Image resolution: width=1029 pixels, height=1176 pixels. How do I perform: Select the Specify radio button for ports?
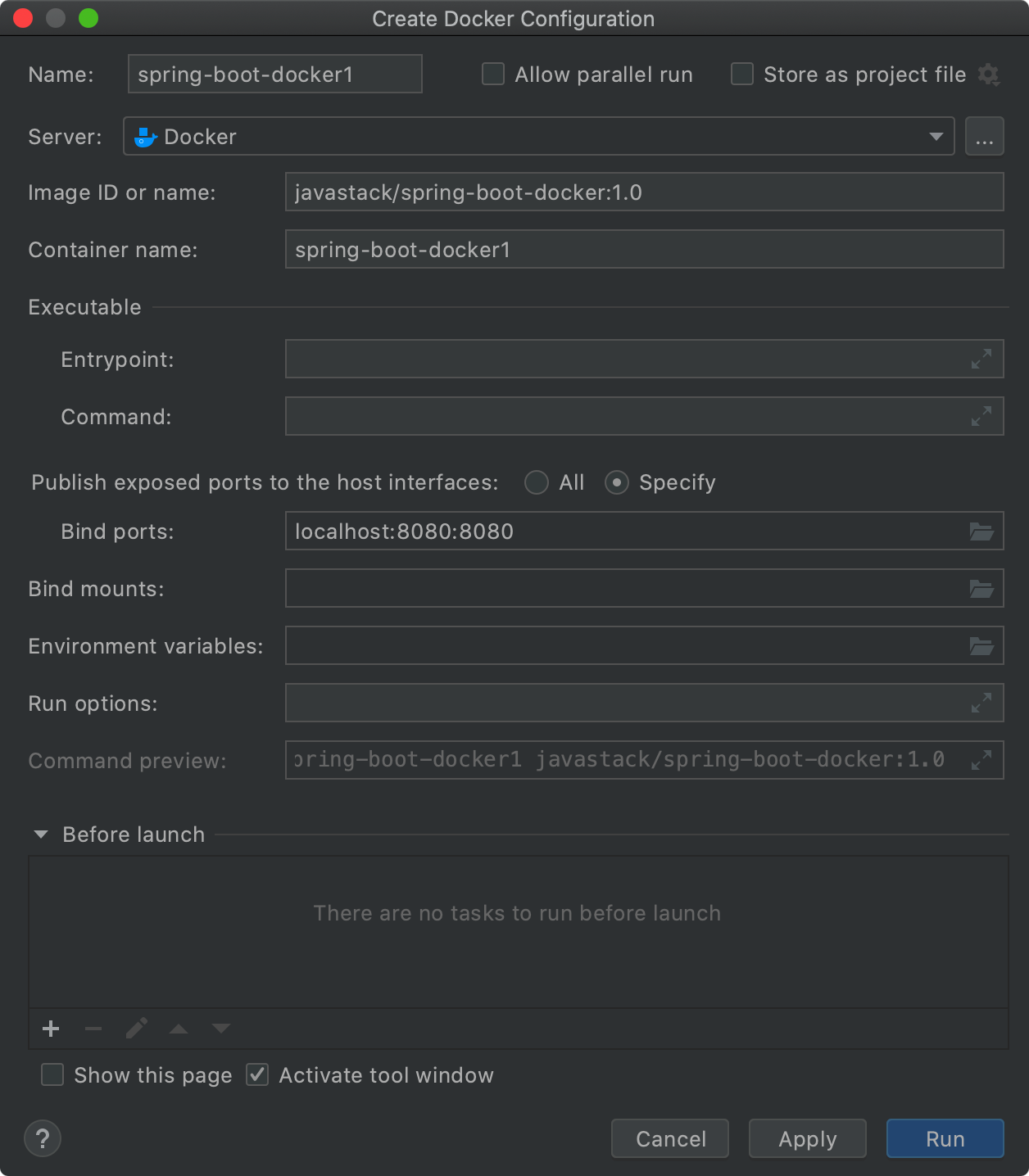click(x=617, y=482)
